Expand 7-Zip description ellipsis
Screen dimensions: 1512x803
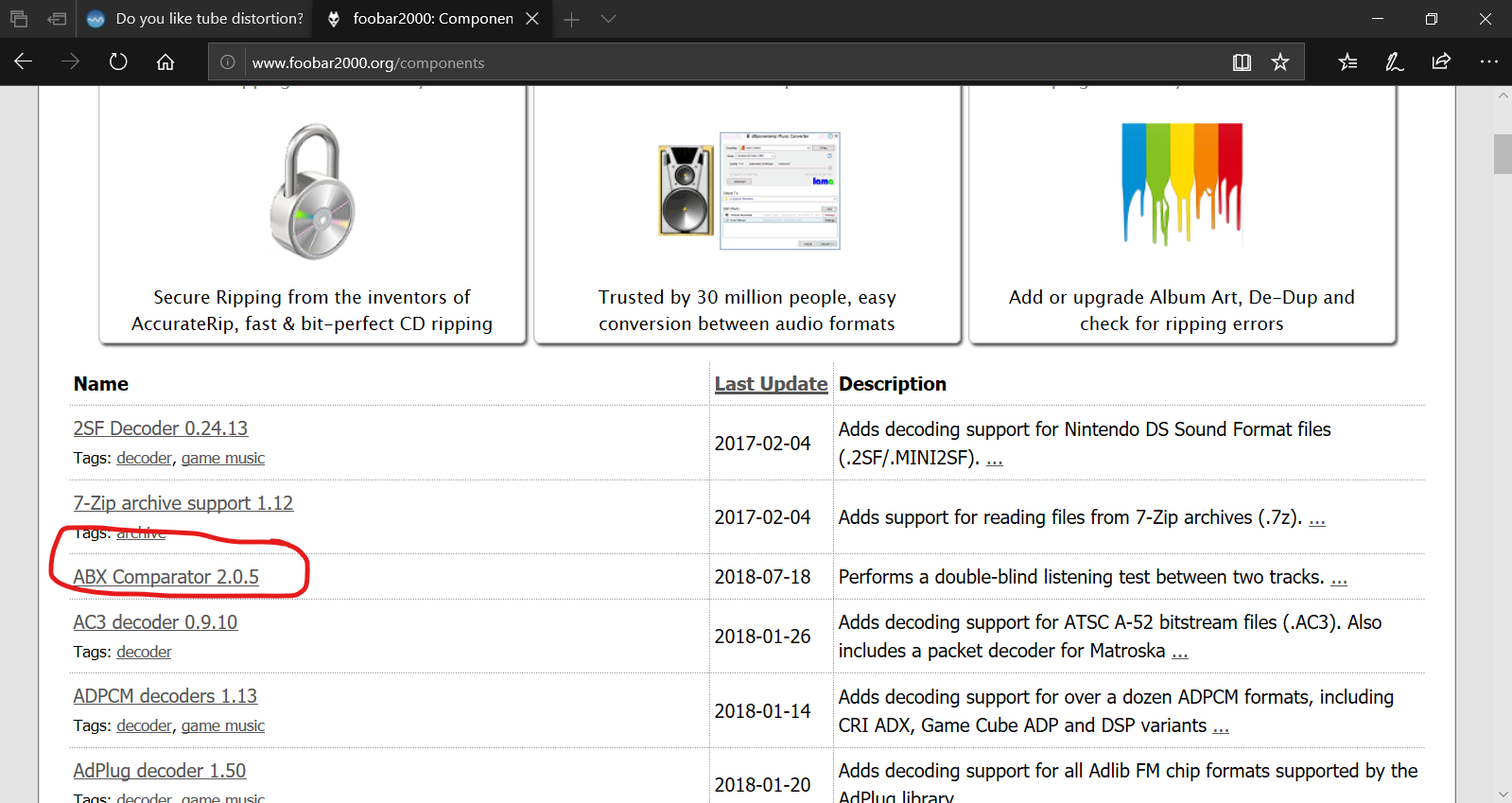tap(1317, 518)
